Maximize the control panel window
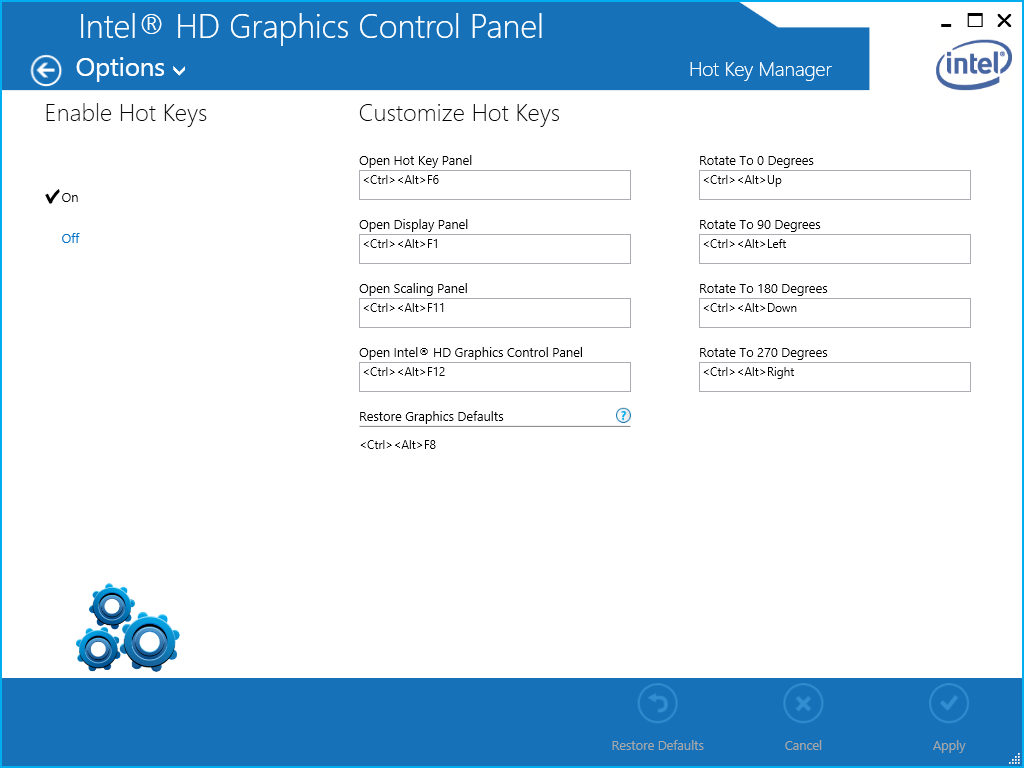This screenshot has width=1024, height=768. pos(974,21)
